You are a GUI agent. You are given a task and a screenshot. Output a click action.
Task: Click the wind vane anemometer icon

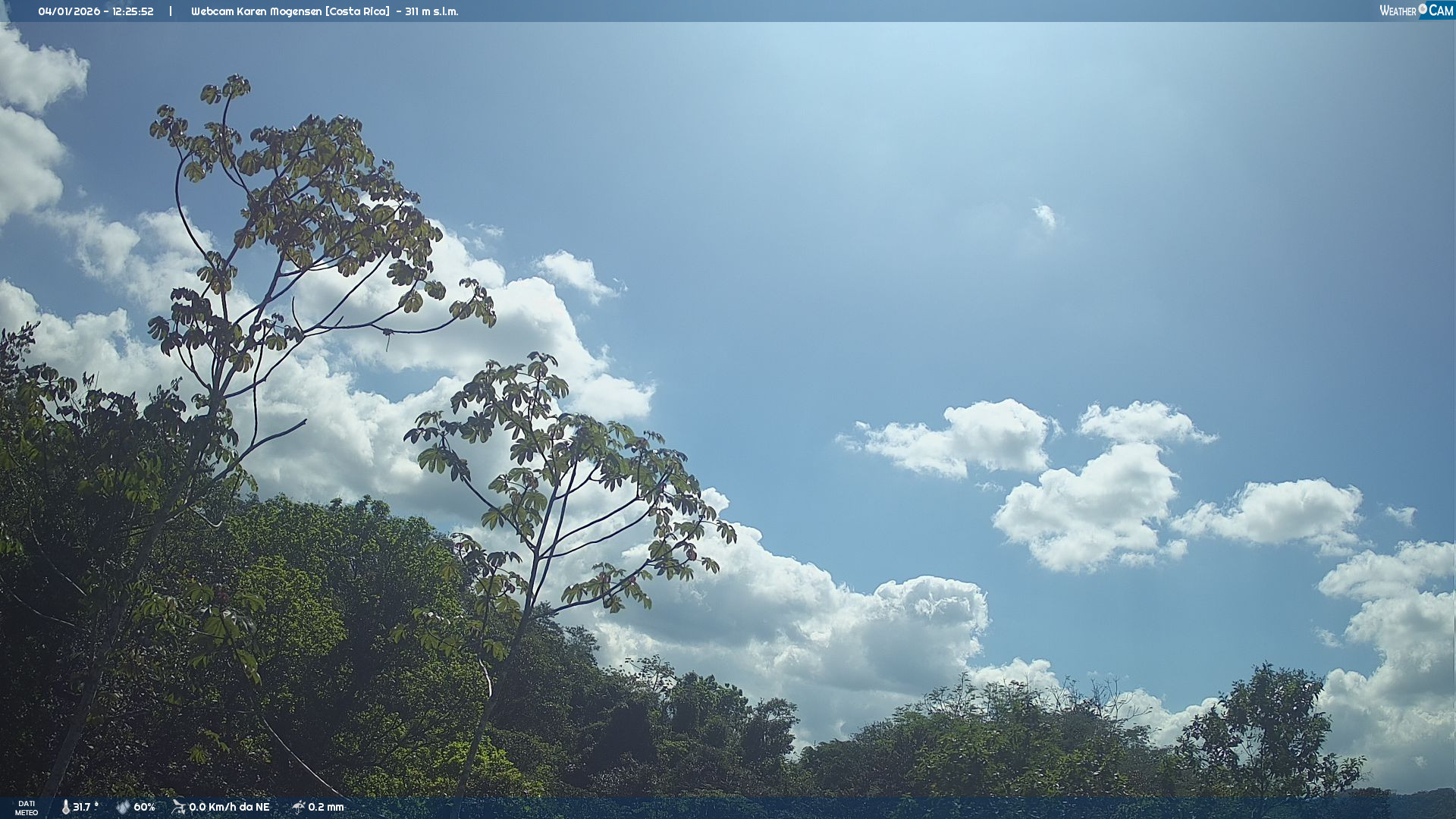point(179,807)
